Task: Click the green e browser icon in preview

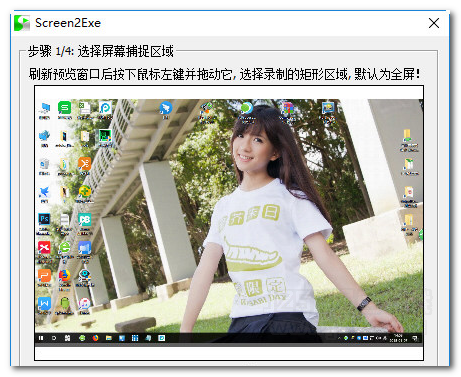Action: (x=64, y=248)
